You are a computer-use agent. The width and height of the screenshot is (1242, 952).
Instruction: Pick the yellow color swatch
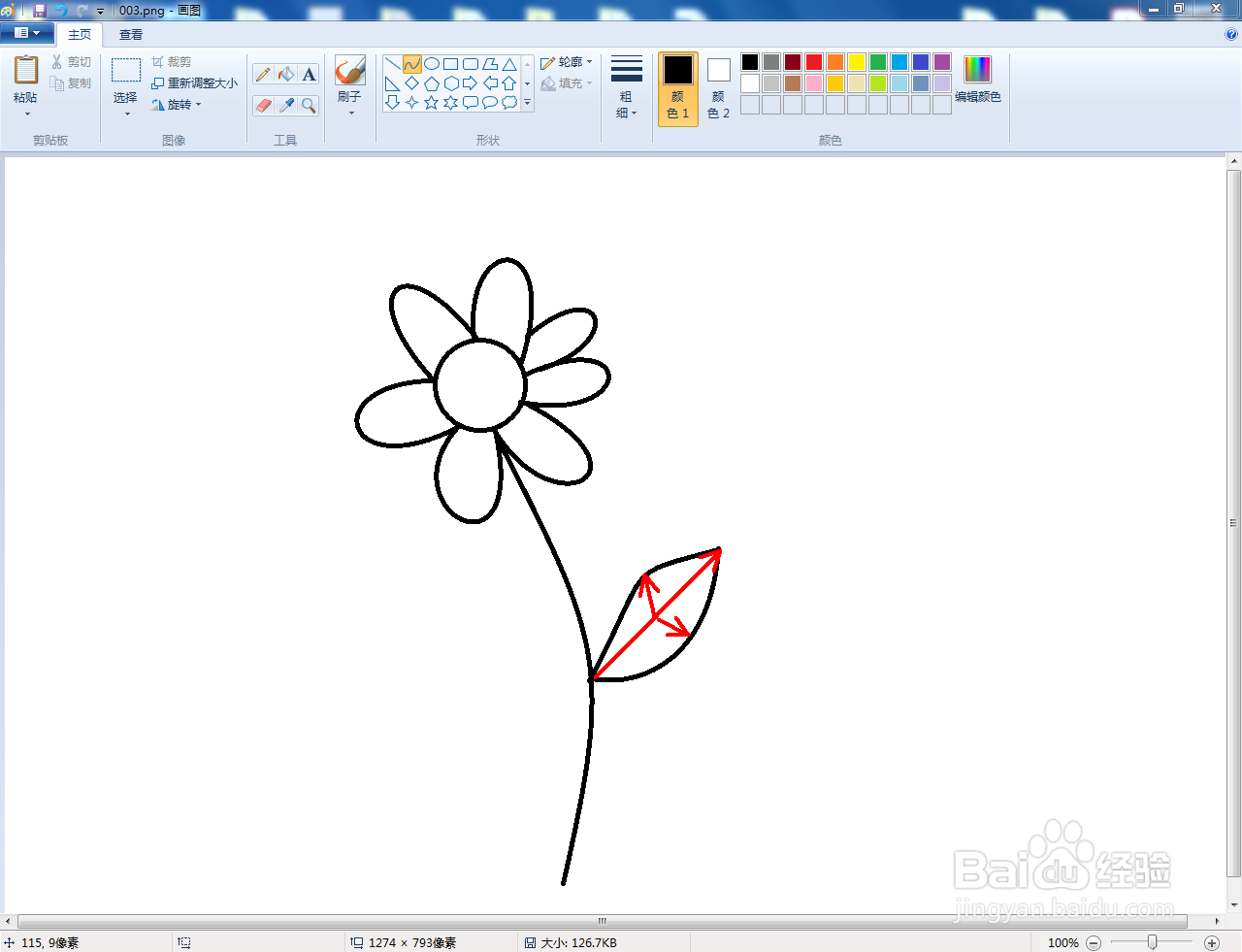click(x=857, y=62)
